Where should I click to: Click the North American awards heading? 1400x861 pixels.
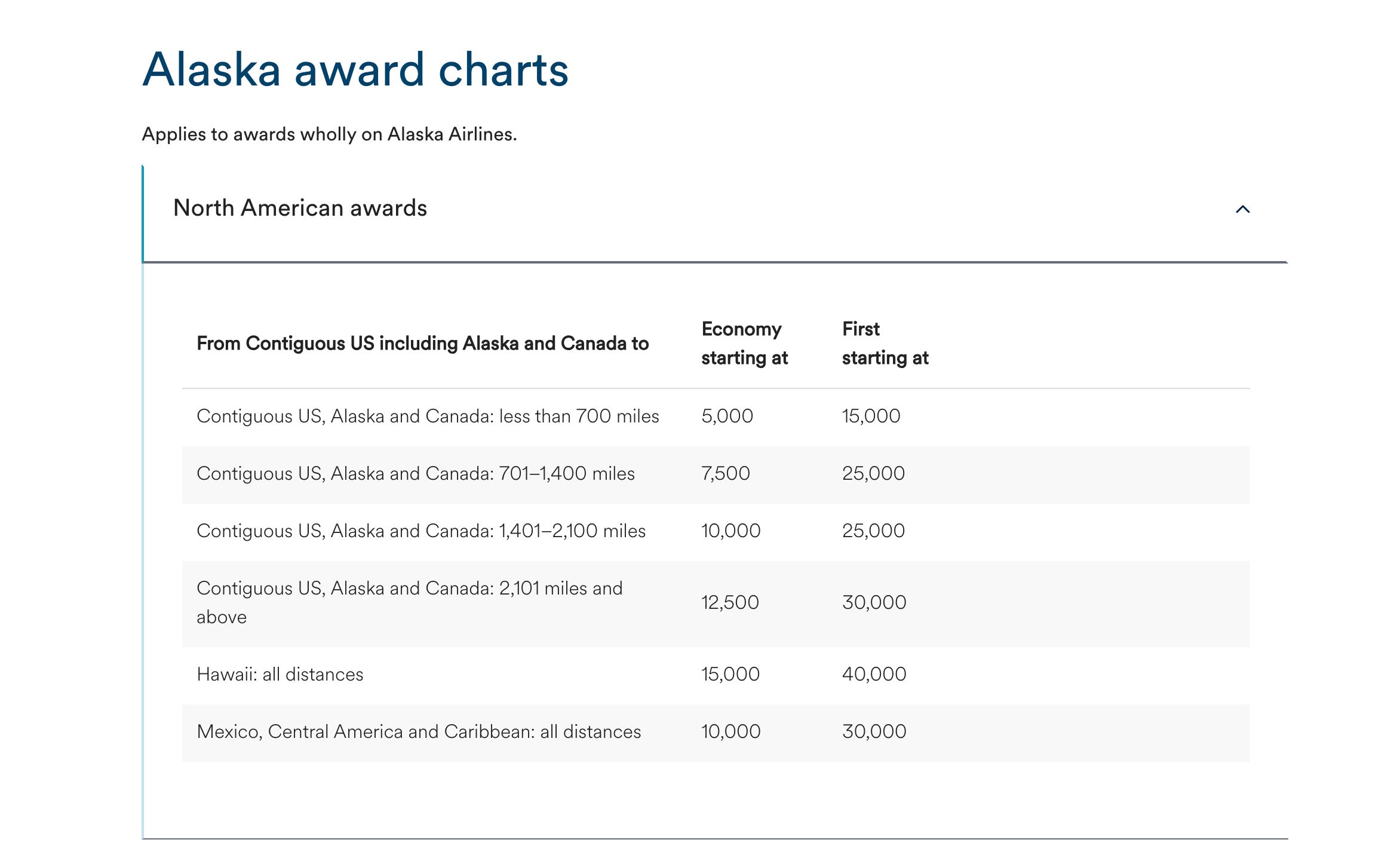pos(300,208)
